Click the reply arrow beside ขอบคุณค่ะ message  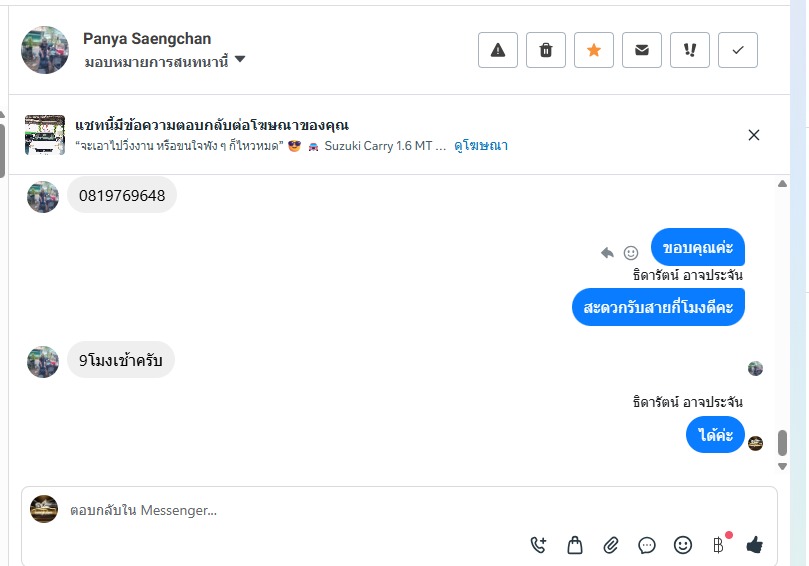pos(607,253)
